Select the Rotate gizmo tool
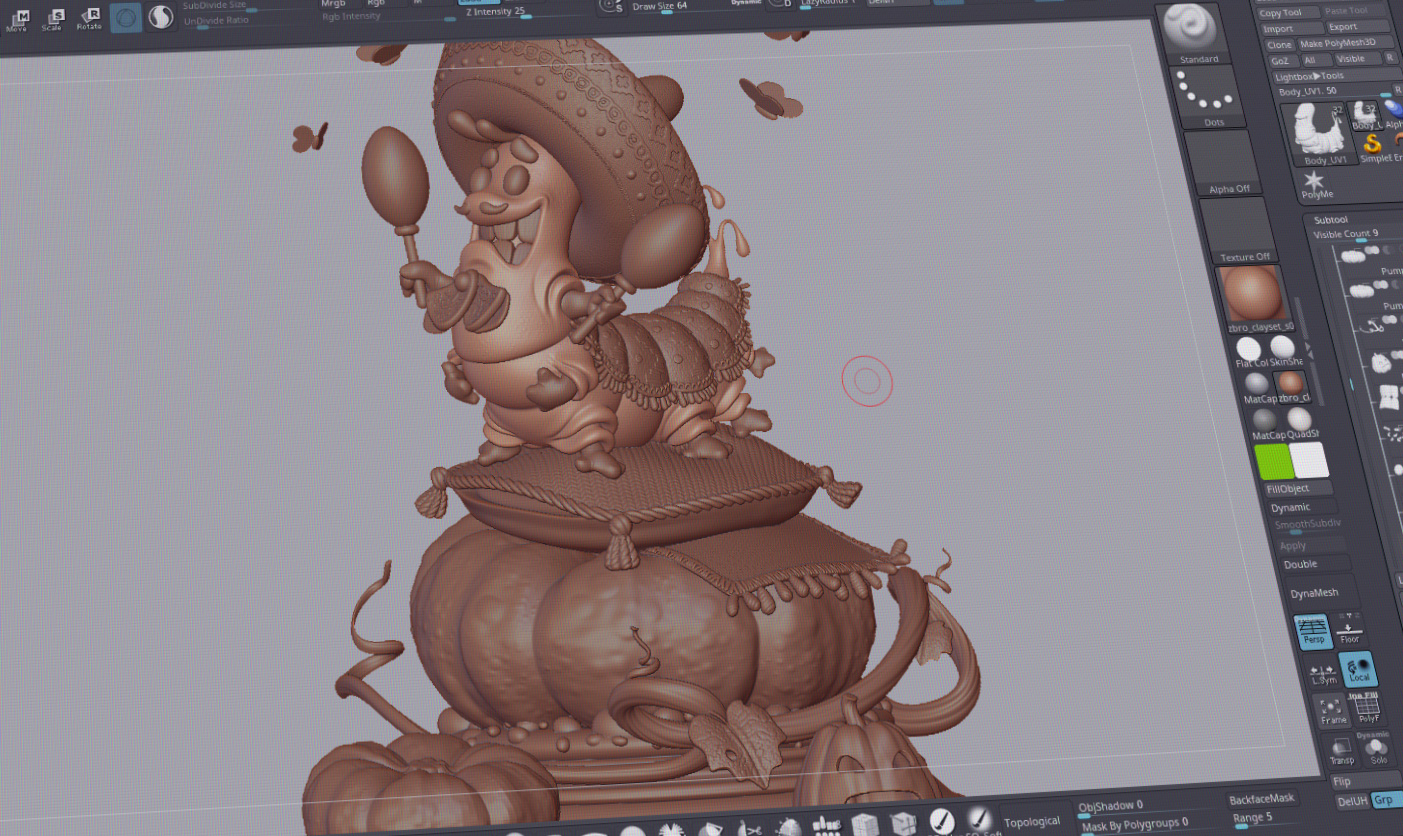Image resolution: width=1403 pixels, height=836 pixels. click(89, 17)
